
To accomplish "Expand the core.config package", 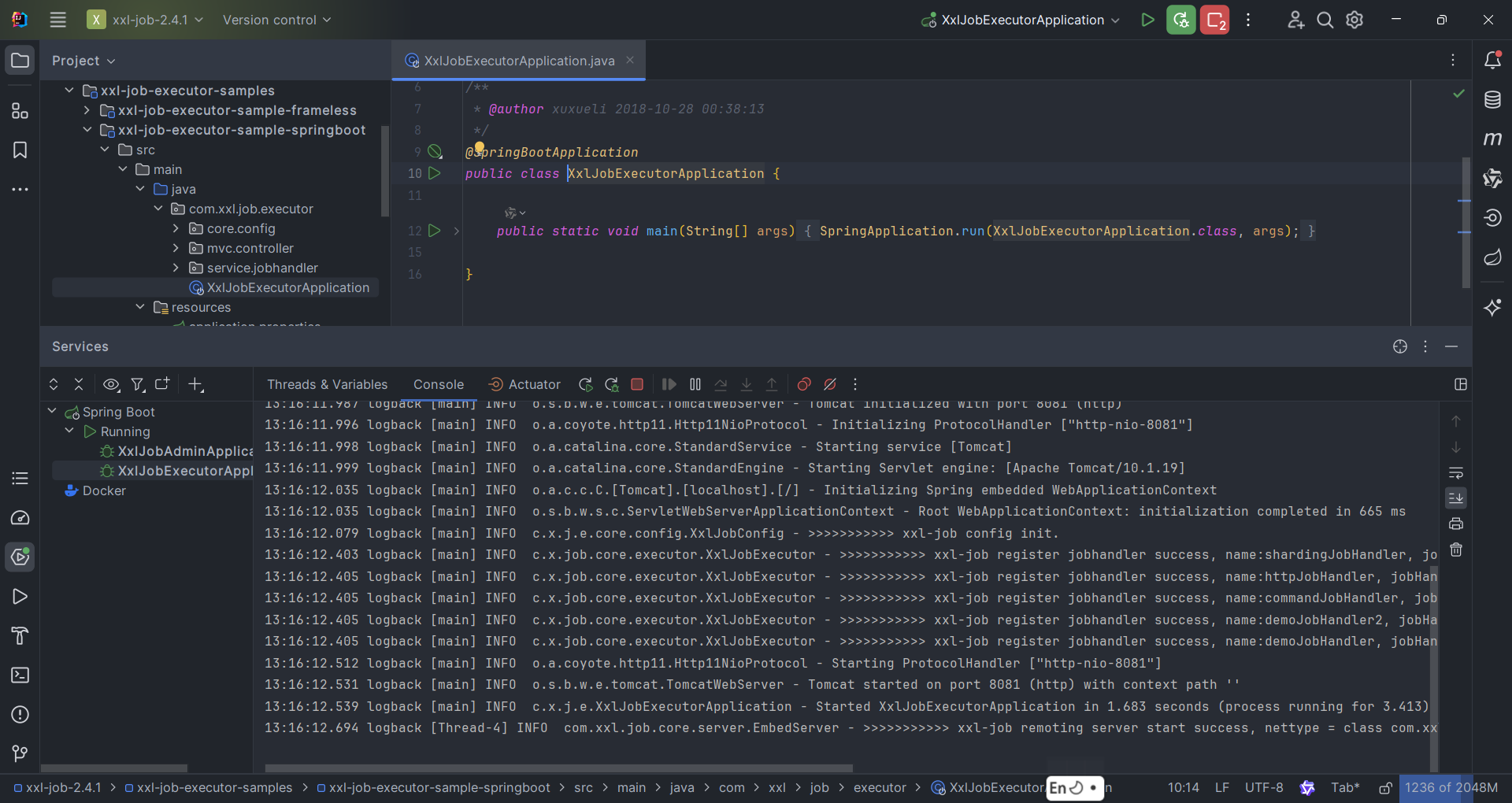I will tap(176, 228).
